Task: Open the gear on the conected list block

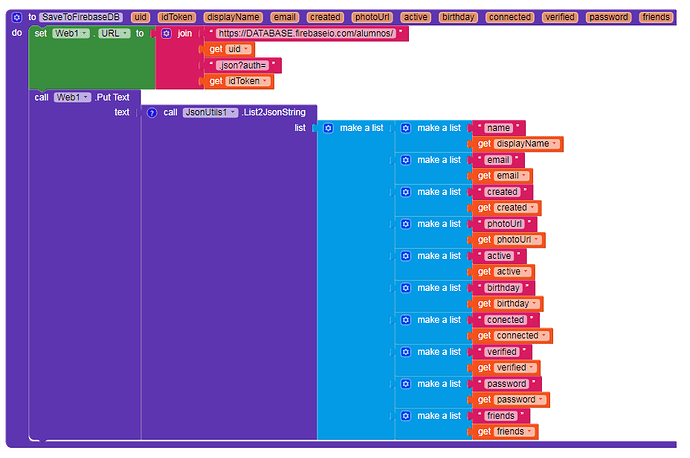Action: pyautogui.click(x=406, y=320)
